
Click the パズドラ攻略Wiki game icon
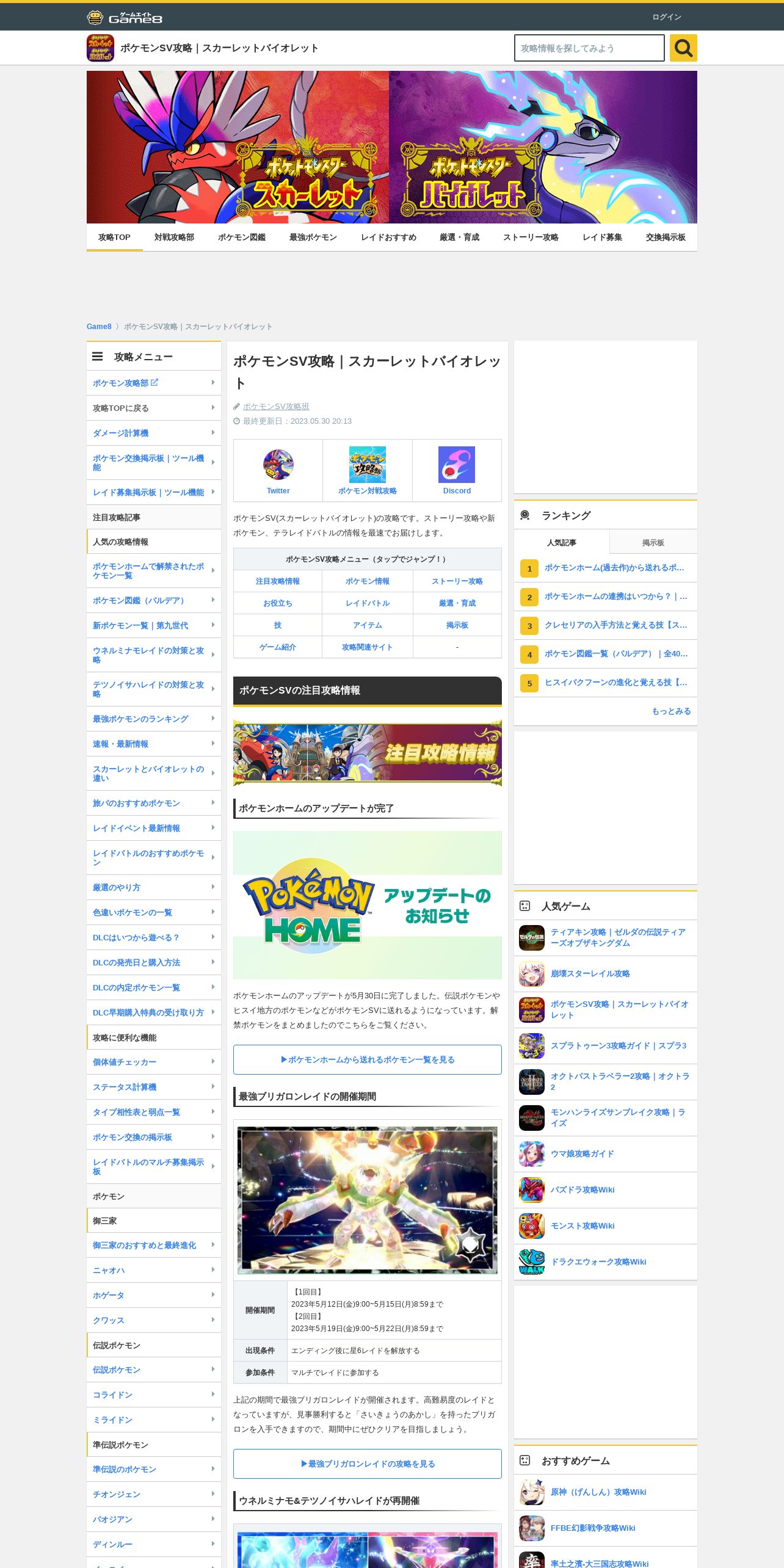click(532, 1190)
